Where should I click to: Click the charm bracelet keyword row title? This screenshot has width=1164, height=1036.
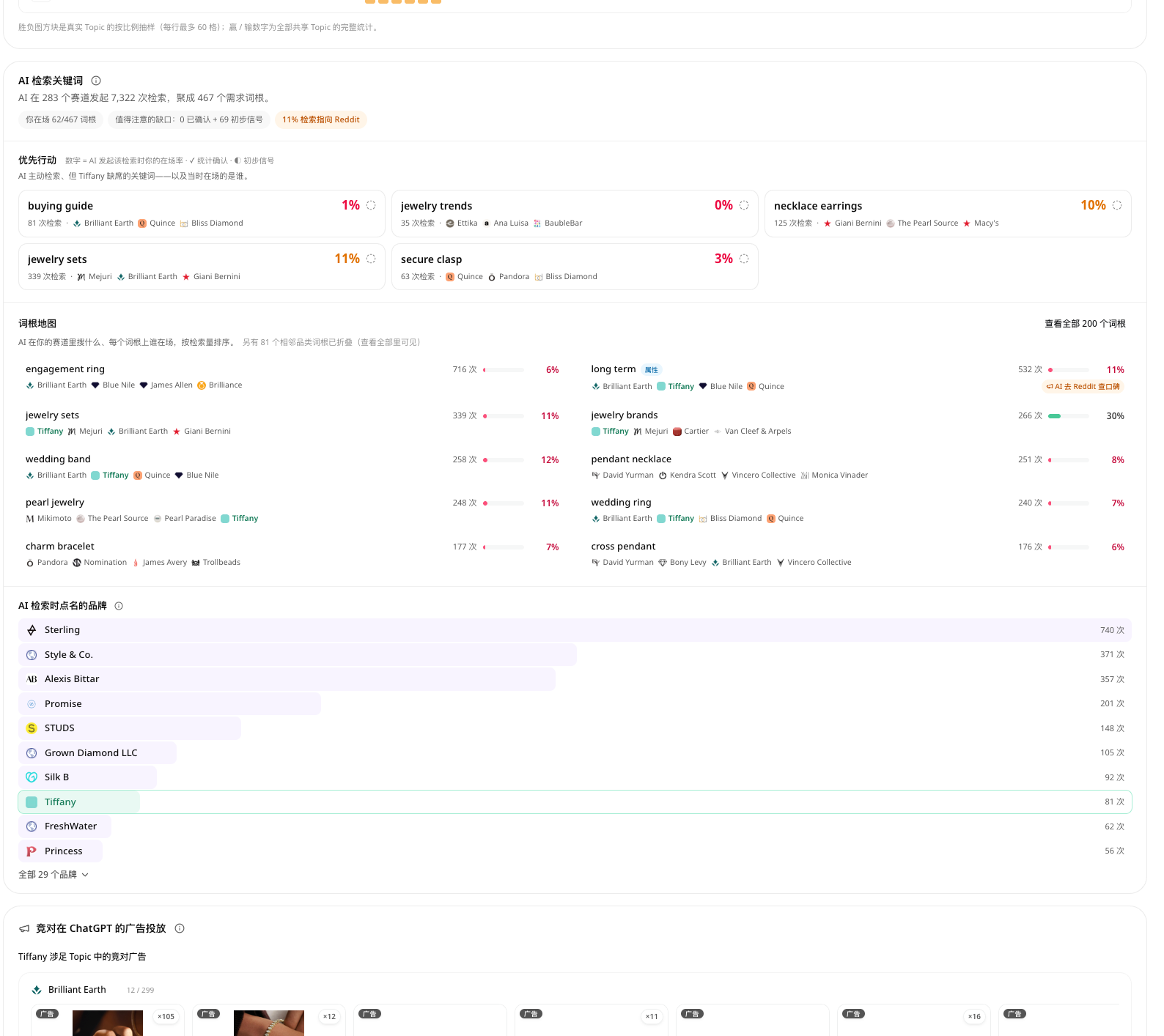60,547
